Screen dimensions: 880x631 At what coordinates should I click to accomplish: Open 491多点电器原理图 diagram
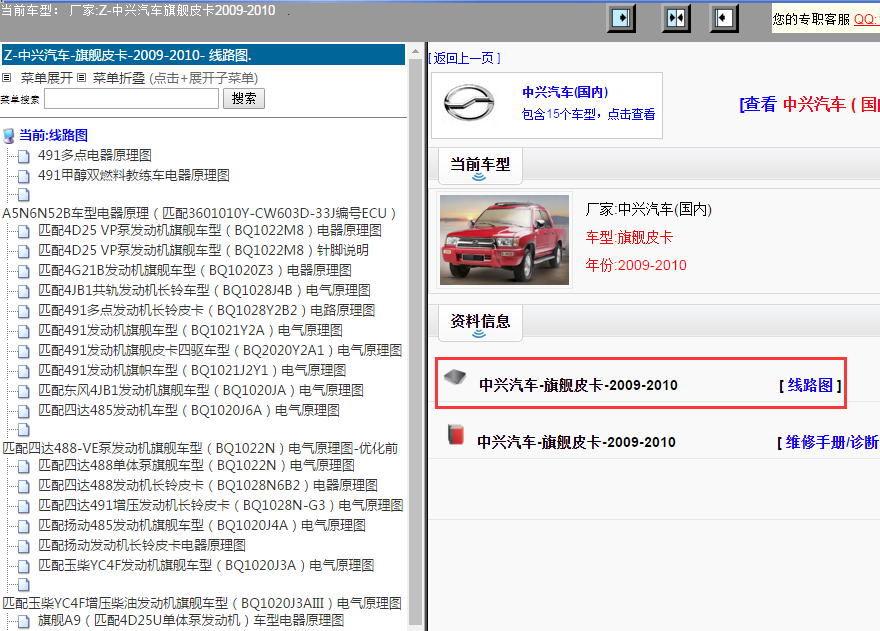[95, 156]
